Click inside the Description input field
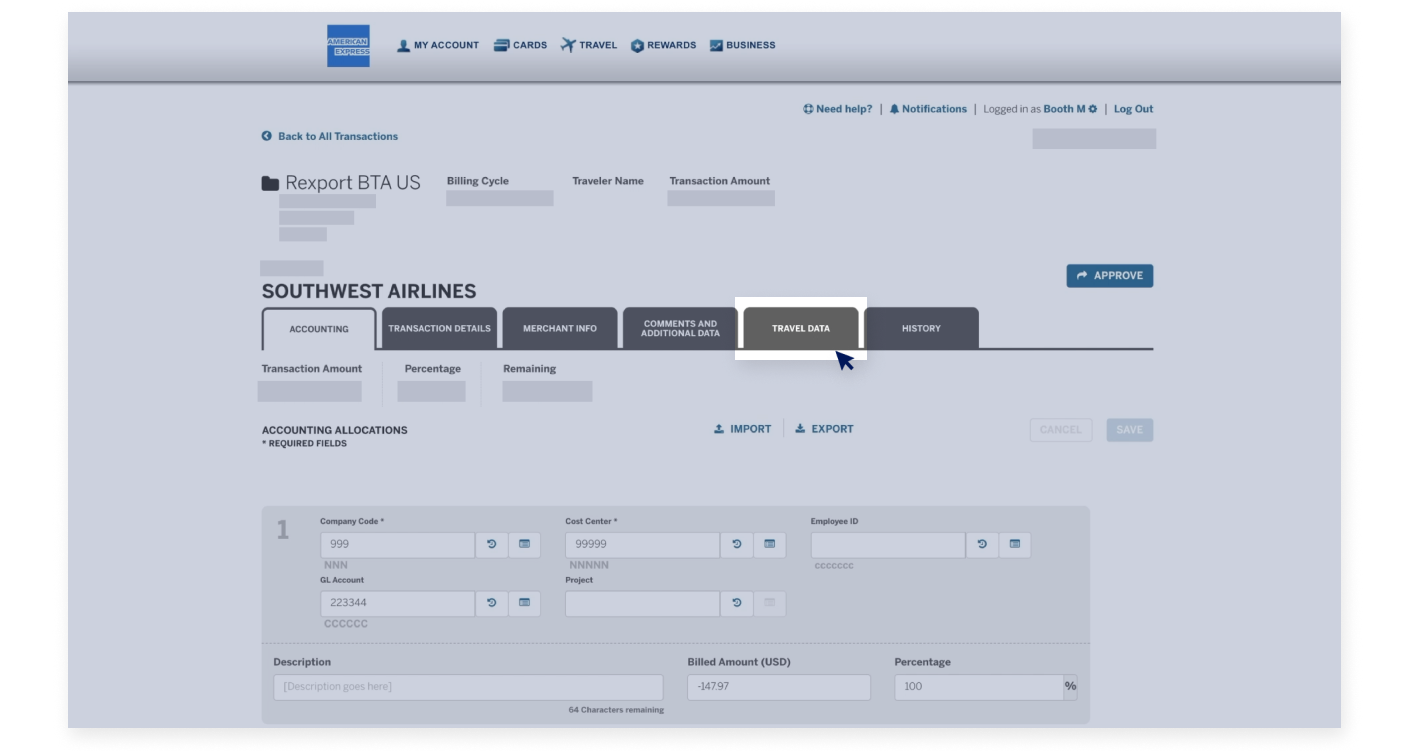Viewport: 1413px width, 751px height. (x=467, y=687)
